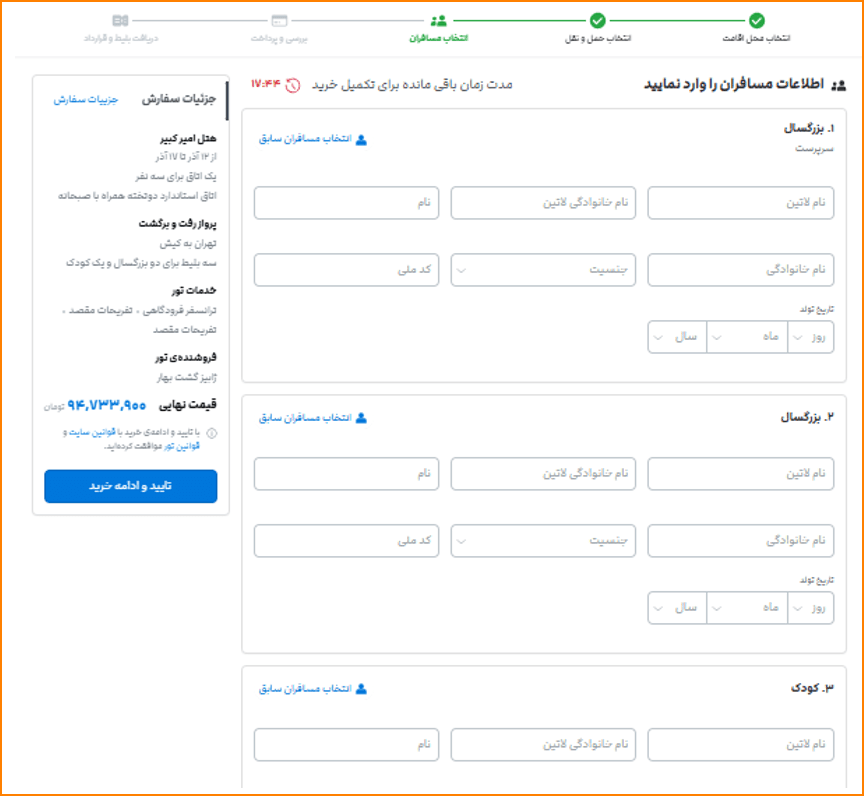Screen dimensions: 864x796
Task: Click the card icon above بررسی و پرداخت step
Action: coord(279,20)
